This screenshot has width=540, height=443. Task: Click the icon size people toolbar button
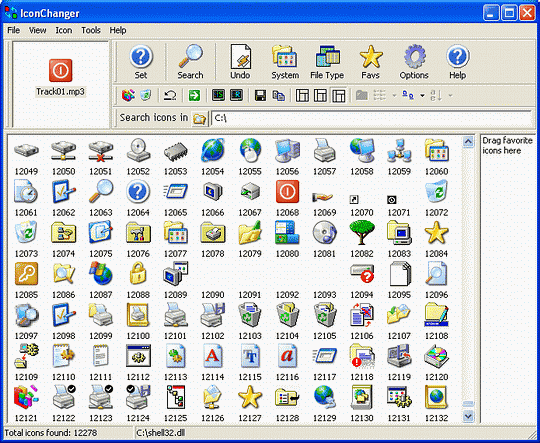408,95
